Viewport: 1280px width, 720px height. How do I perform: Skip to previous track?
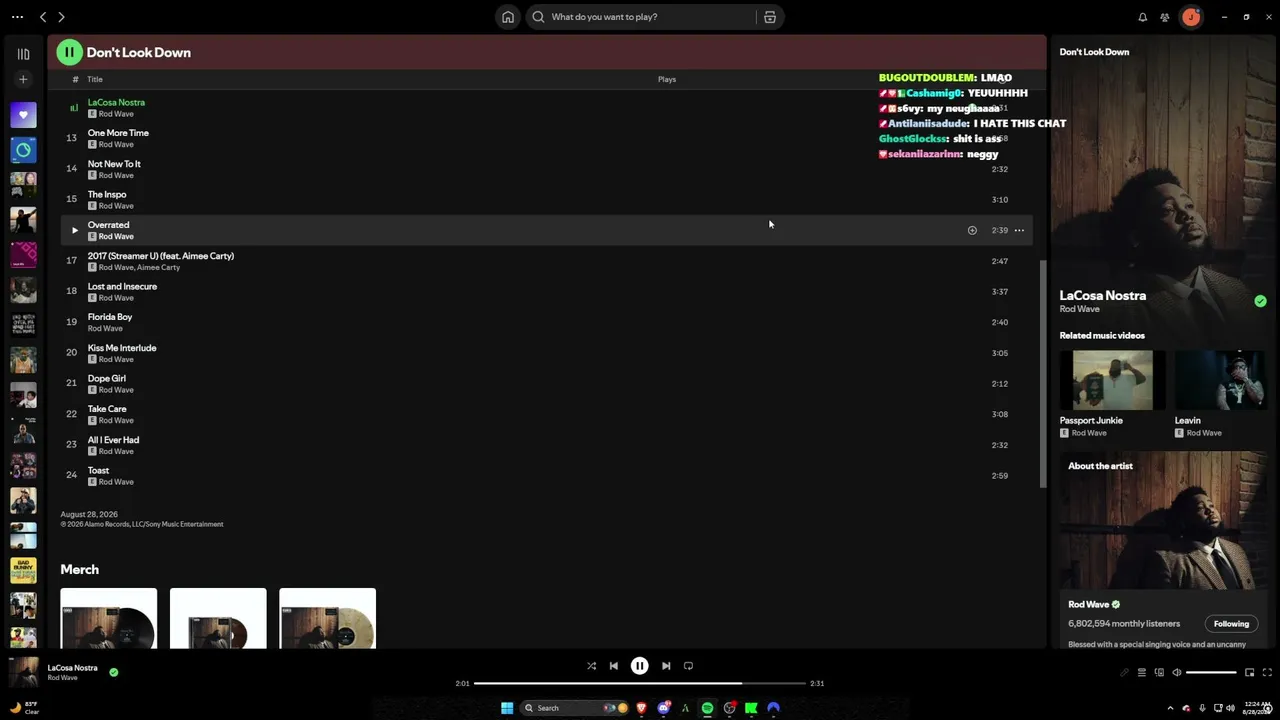click(x=614, y=666)
